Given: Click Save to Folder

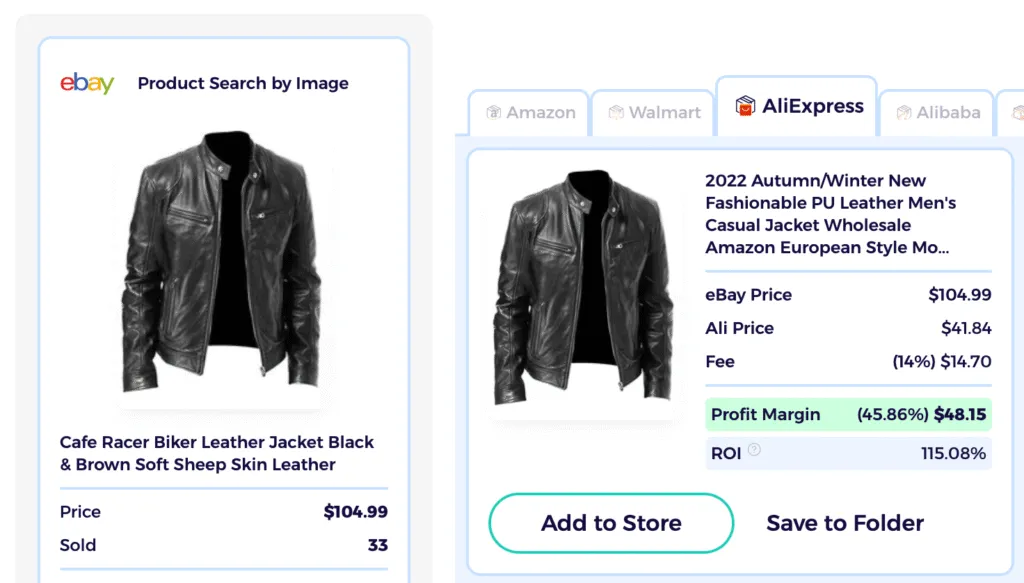Looking at the screenshot, I should pyautogui.click(x=845, y=523).
